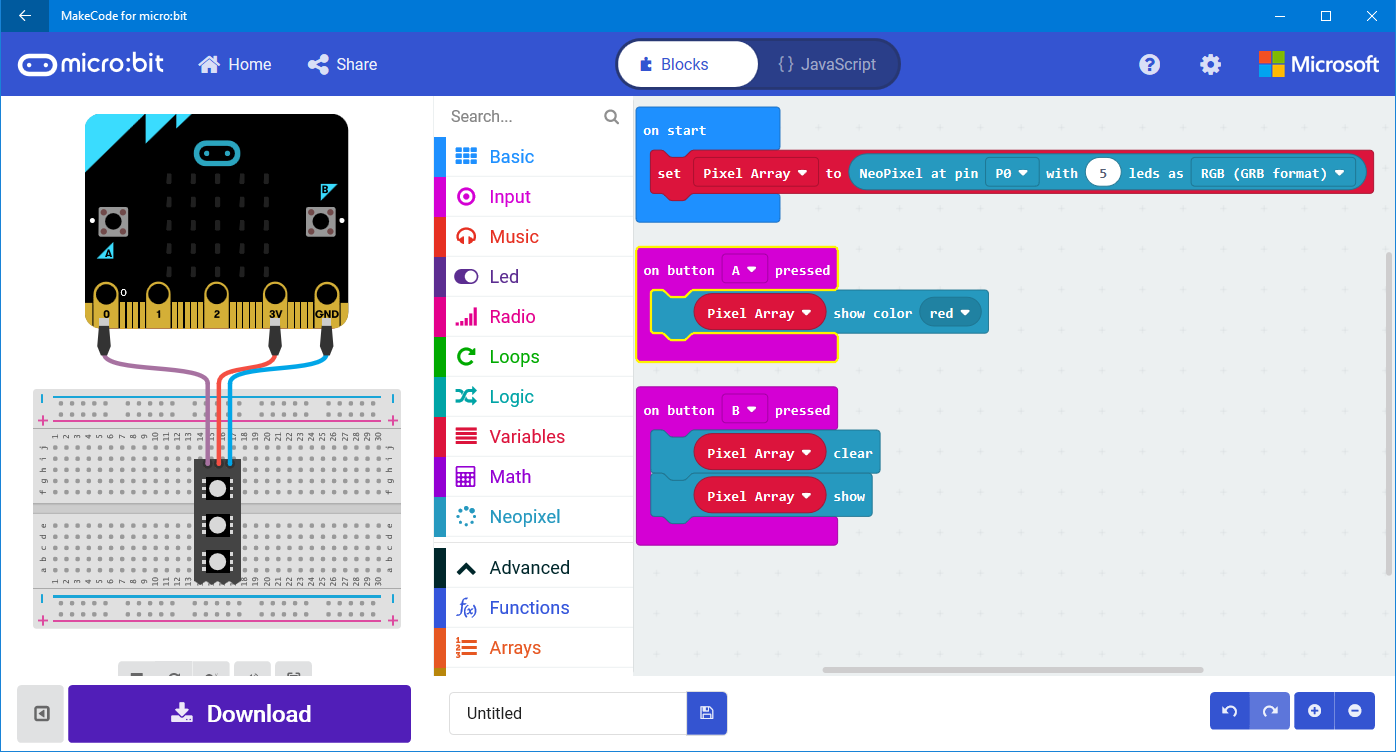Zoom in the workspace
The width and height of the screenshot is (1396, 752).
tap(1314, 711)
